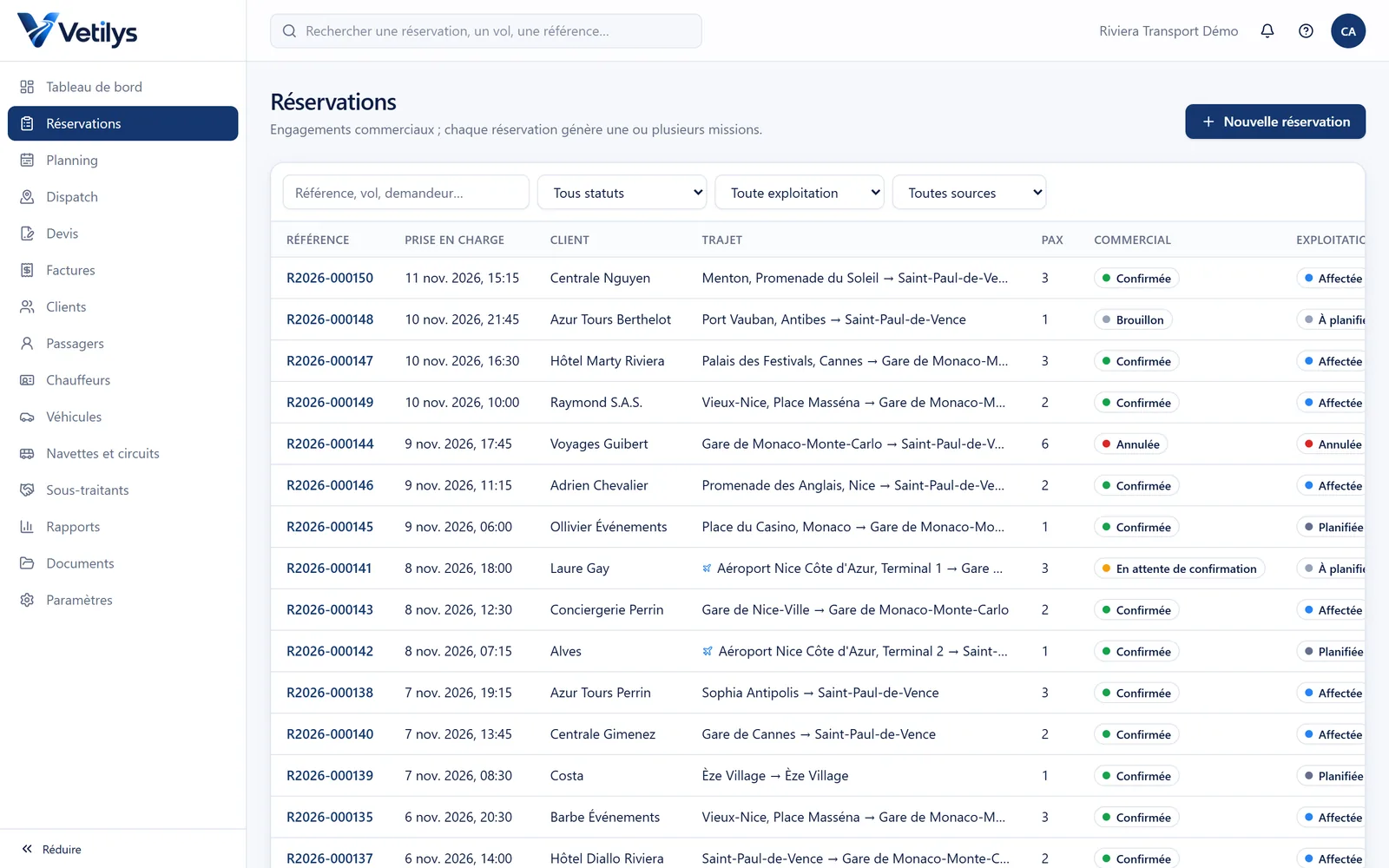Click the Factures invoice icon
1389x868 pixels.
pyautogui.click(x=27, y=270)
